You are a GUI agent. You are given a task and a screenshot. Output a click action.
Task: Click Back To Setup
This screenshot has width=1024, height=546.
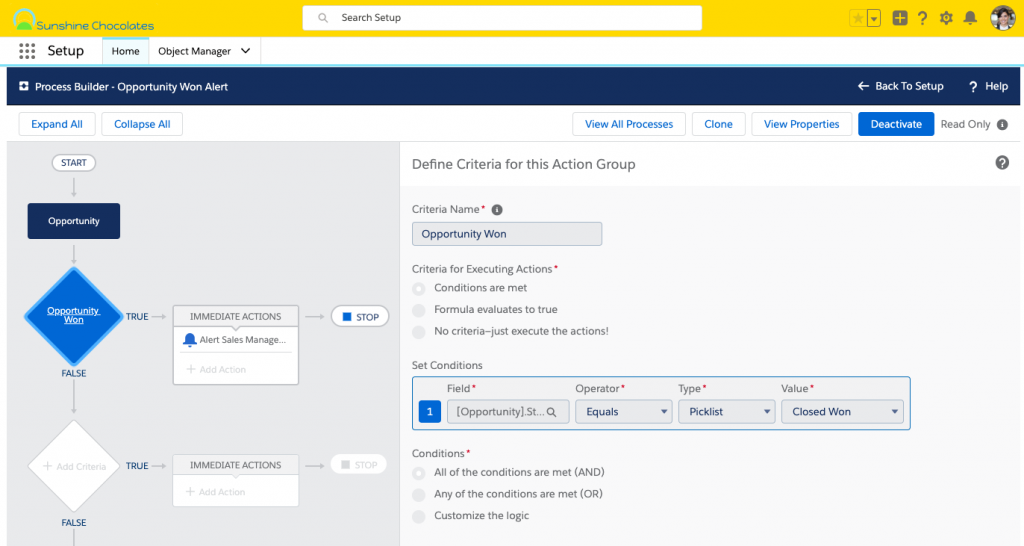(901, 86)
